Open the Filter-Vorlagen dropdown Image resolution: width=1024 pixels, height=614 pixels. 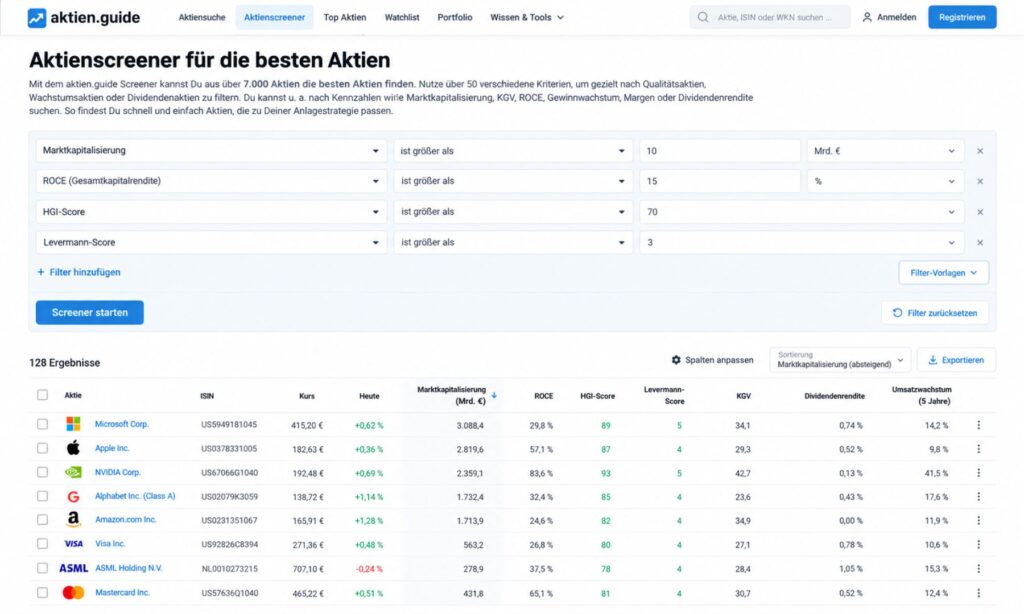[944, 273]
